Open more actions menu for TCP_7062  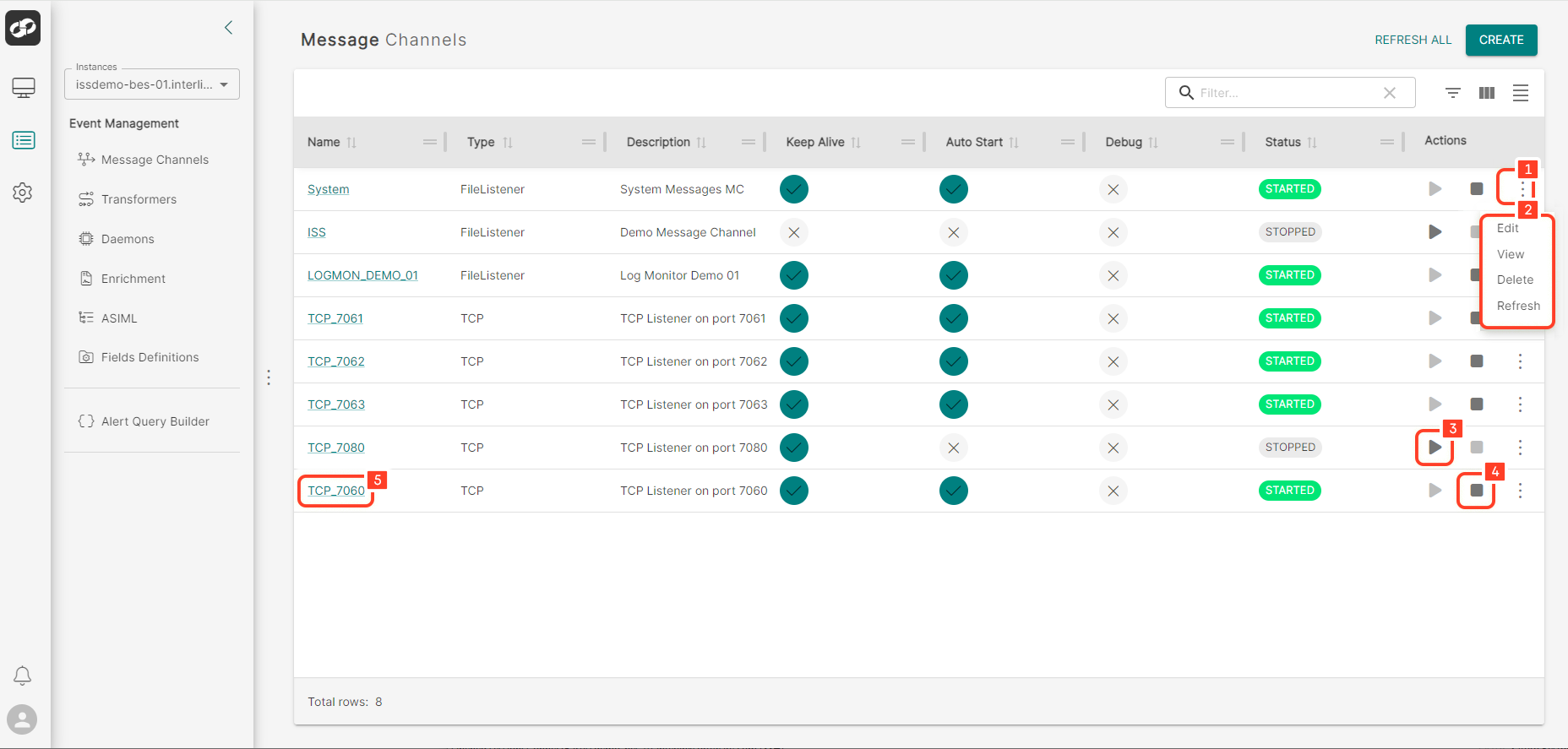point(1520,361)
